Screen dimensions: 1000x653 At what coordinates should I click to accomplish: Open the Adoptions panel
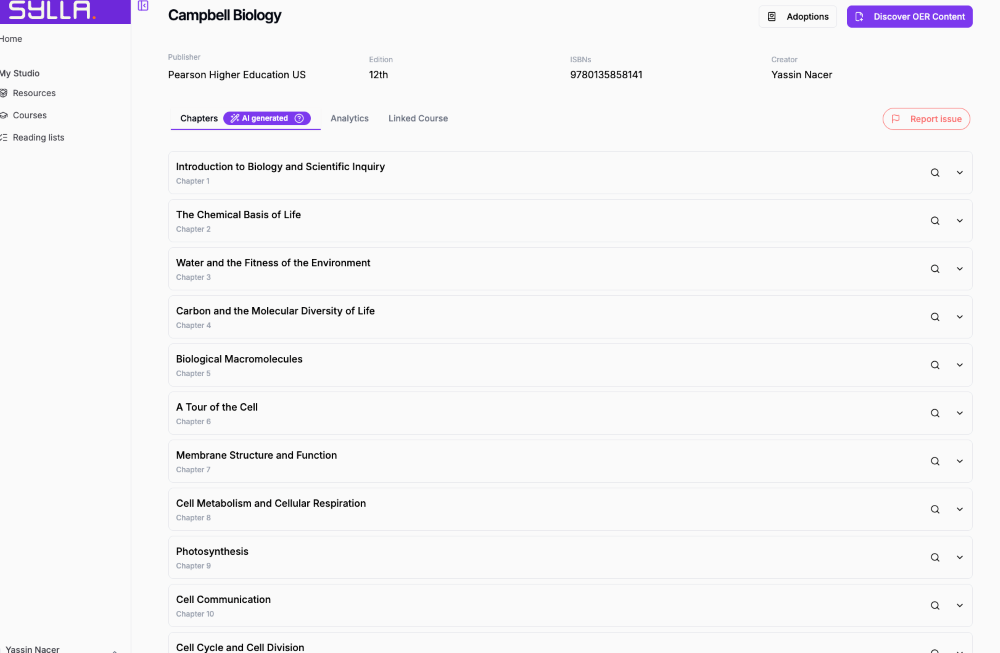click(x=797, y=16)
